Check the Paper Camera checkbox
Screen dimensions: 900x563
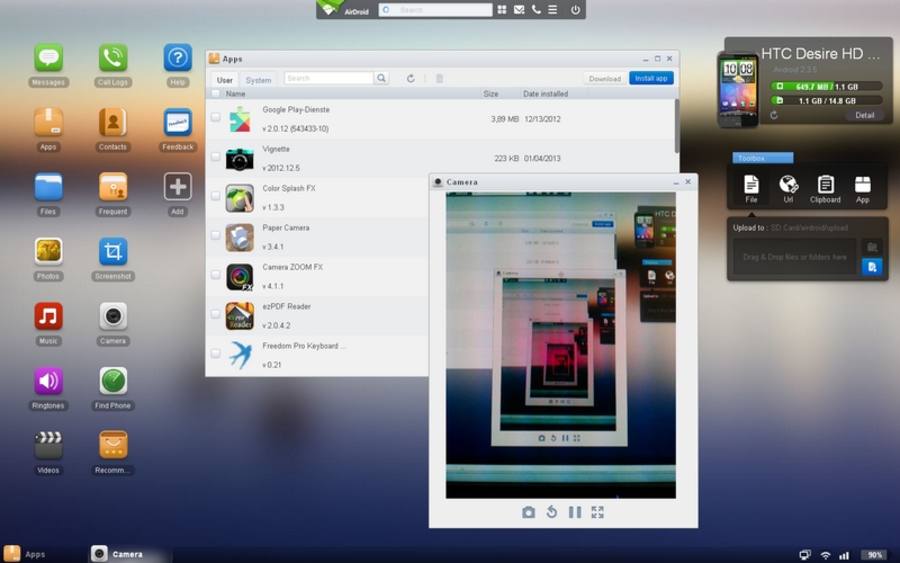click(215, 235)
